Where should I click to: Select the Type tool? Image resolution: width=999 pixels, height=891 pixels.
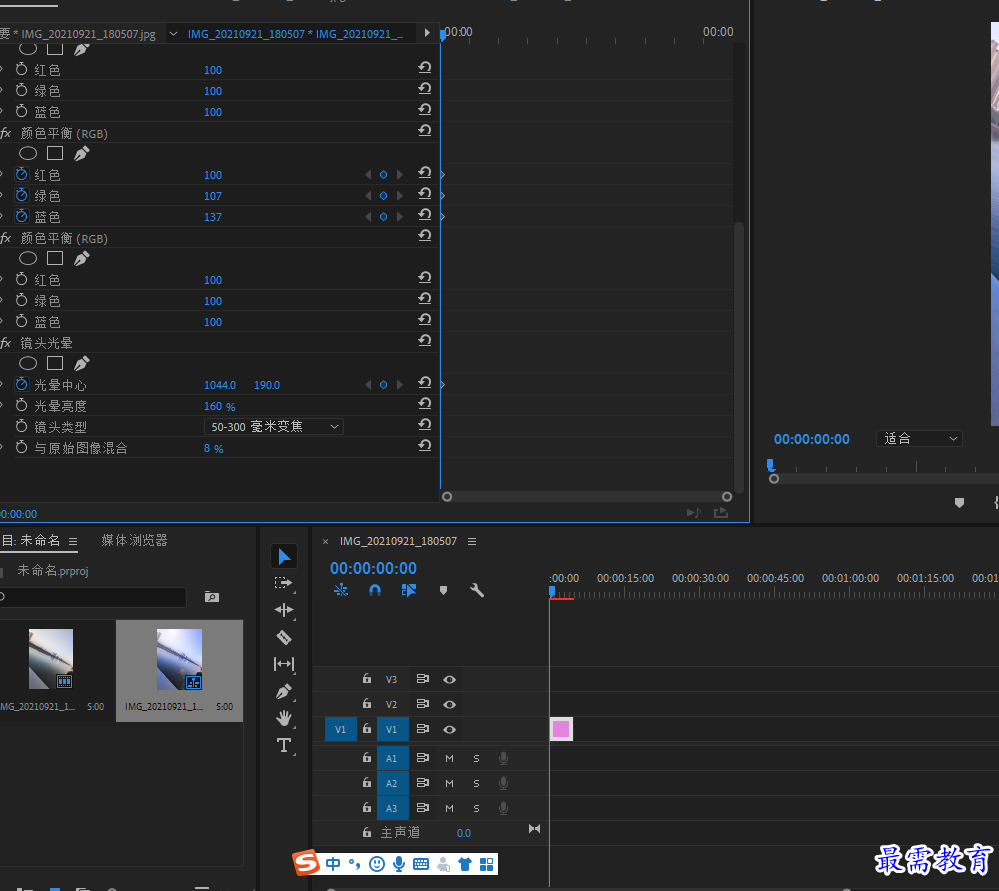(284, 745)
